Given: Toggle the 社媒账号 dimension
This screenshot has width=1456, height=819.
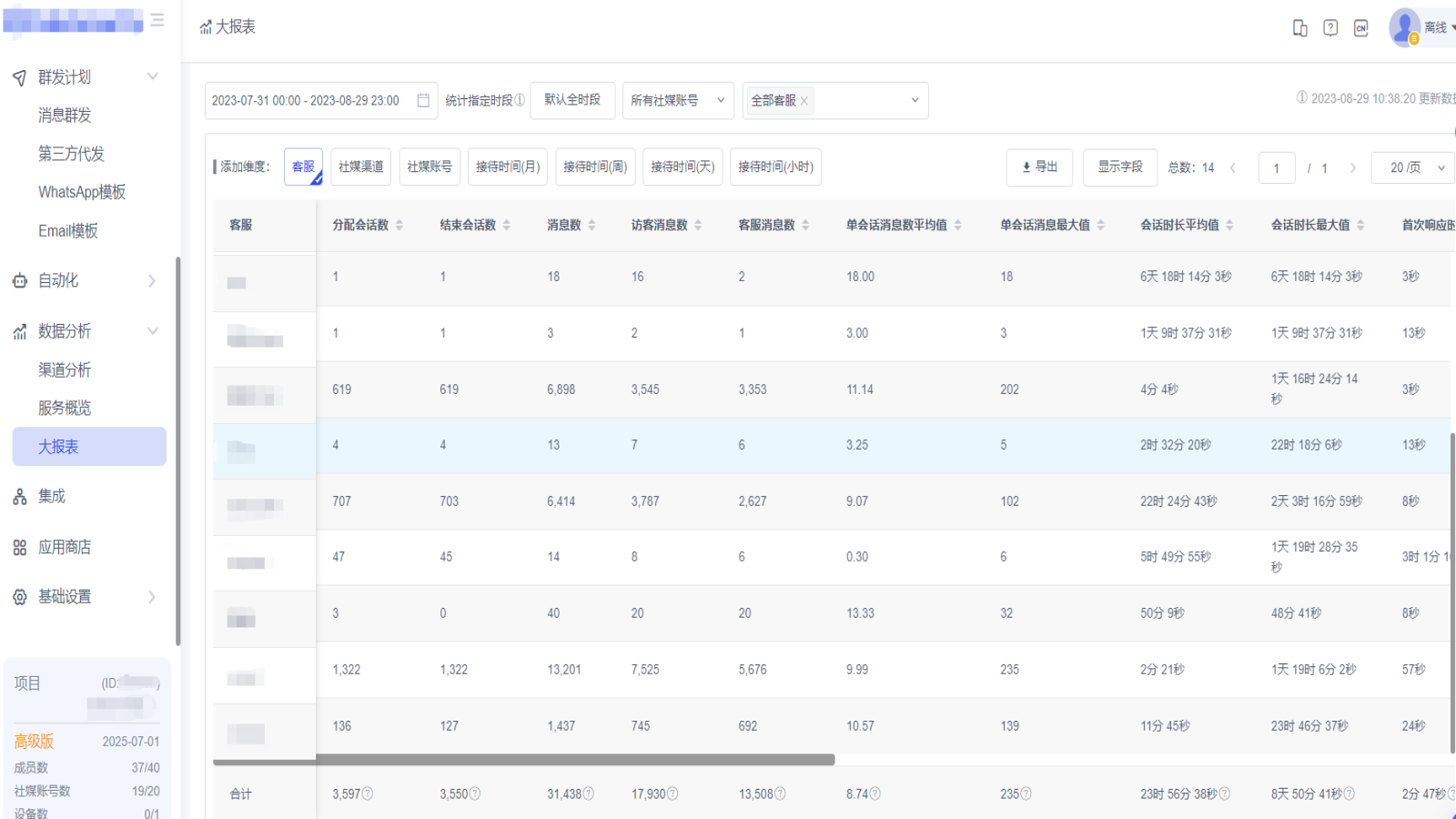Looking at the screenshot, I should click(430, 167).
